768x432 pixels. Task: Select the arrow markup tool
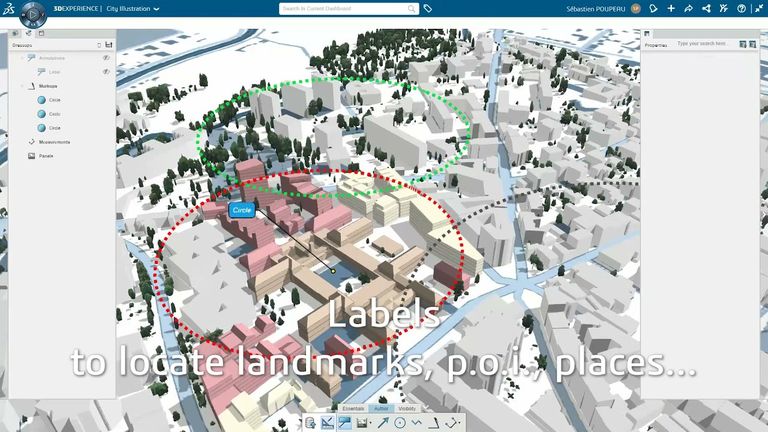[382, 423]
